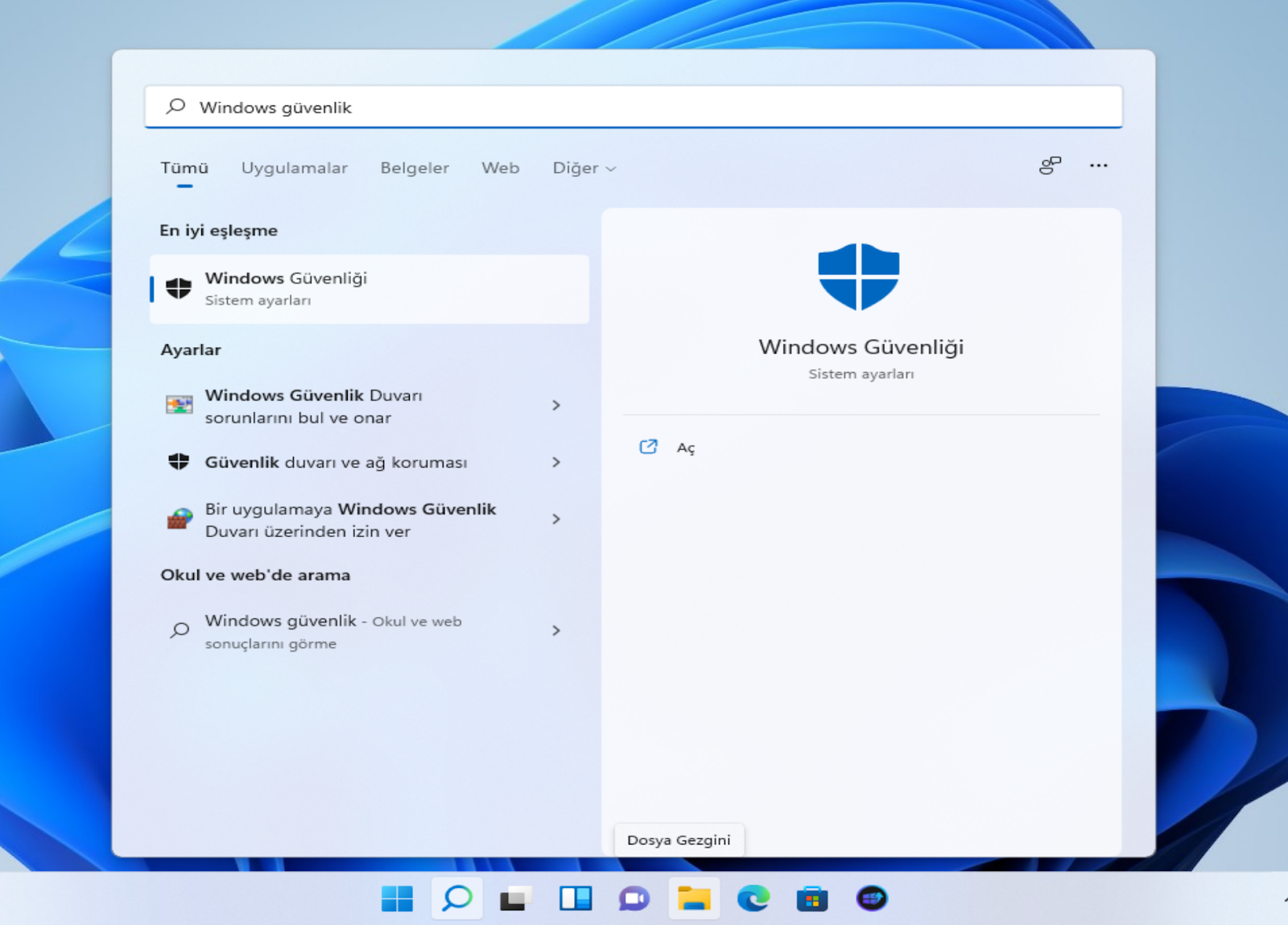This screenshot has height=925, width=1288.
Task: Open Microsoft Store from the taskbar
Action: pos(812,898)
